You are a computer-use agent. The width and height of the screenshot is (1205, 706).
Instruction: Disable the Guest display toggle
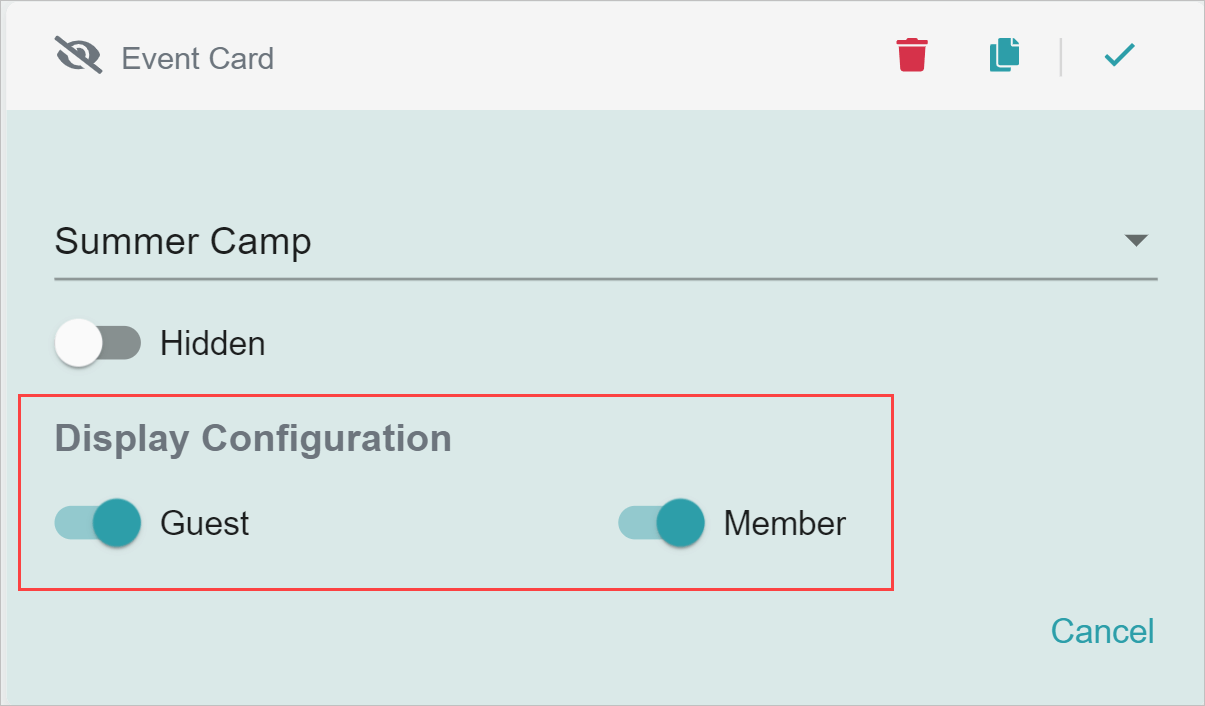[x=98, y=523]
